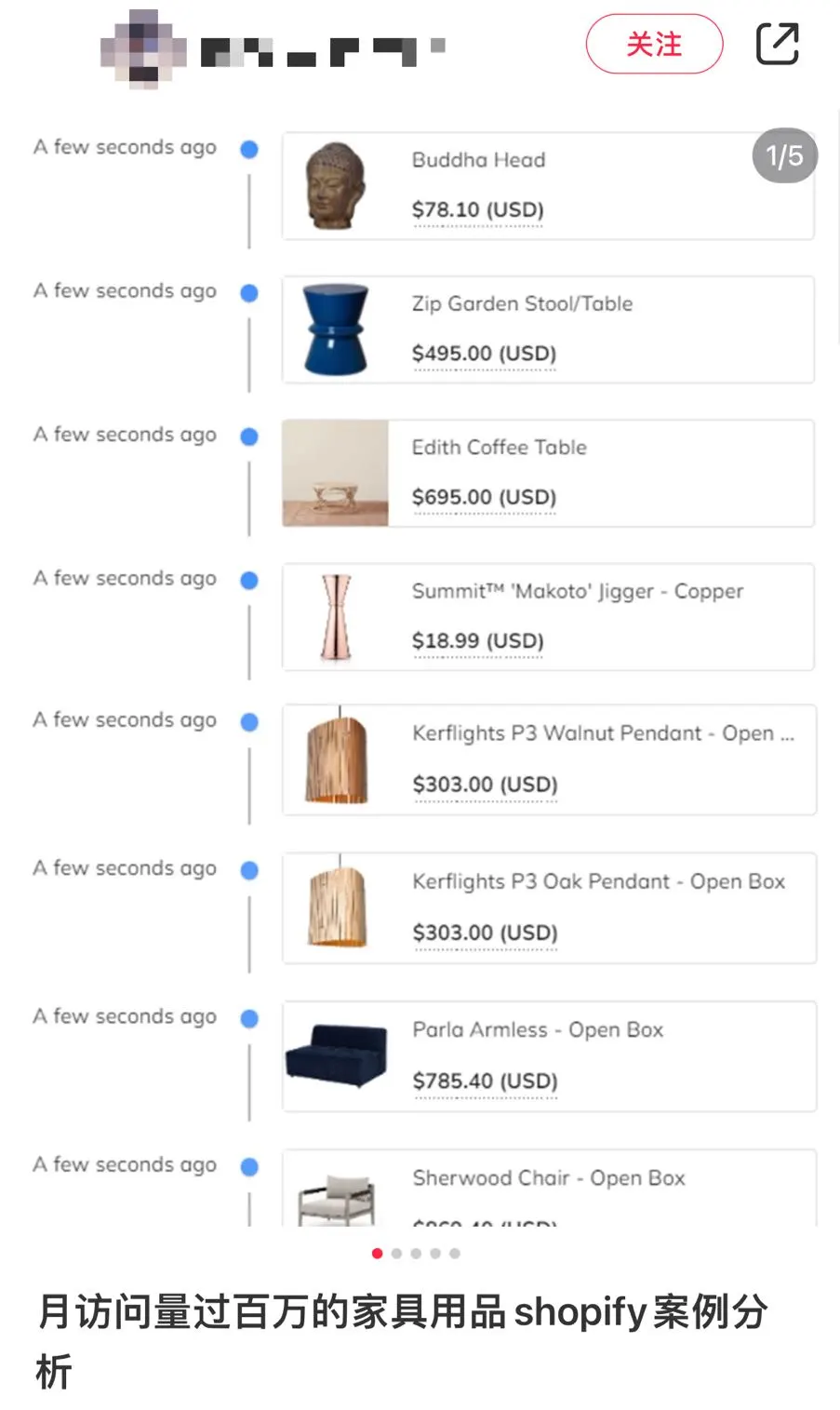Tap the share icon at top right
The width and height of the screenshot is (840, 1410).
(777, 44)
